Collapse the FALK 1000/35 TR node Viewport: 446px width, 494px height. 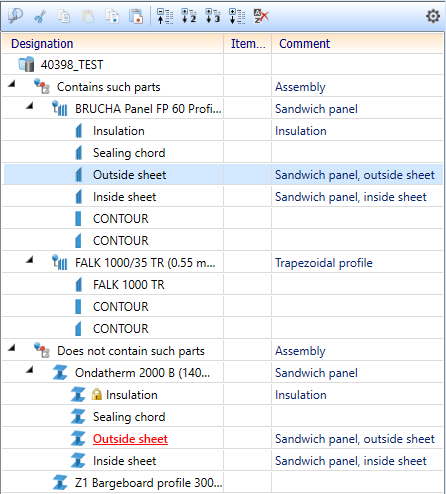(x=30, y=260)
